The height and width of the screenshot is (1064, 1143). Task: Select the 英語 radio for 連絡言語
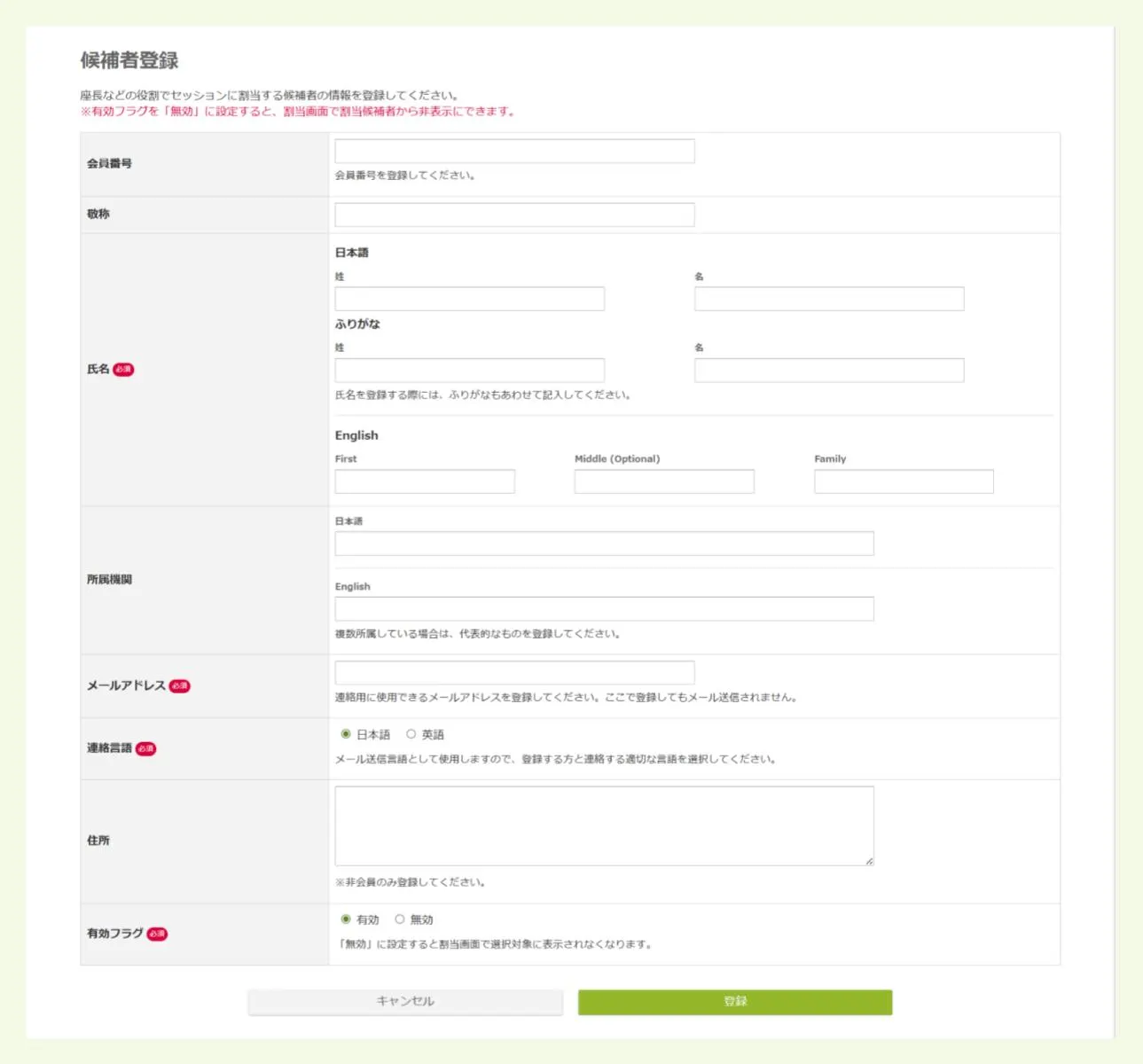[x=409, y=734]
